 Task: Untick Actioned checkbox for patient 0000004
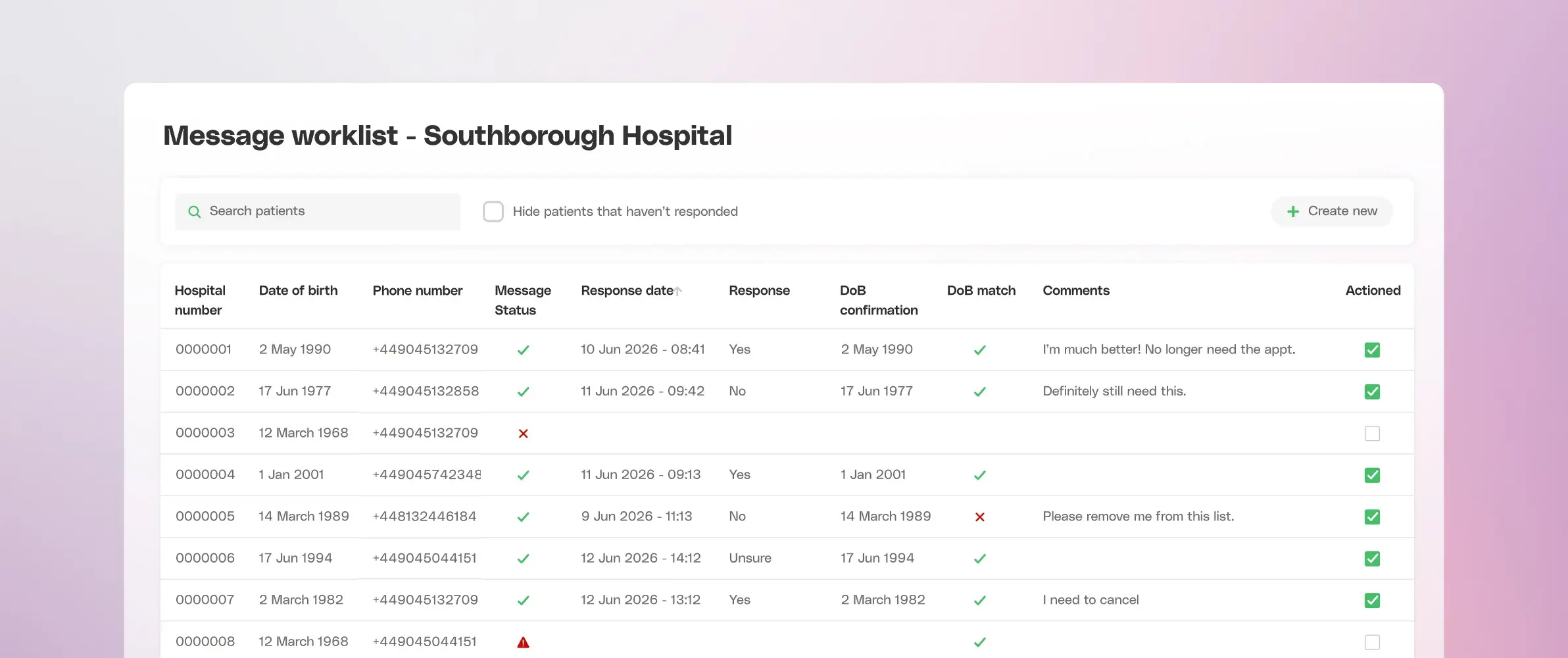1372,475
